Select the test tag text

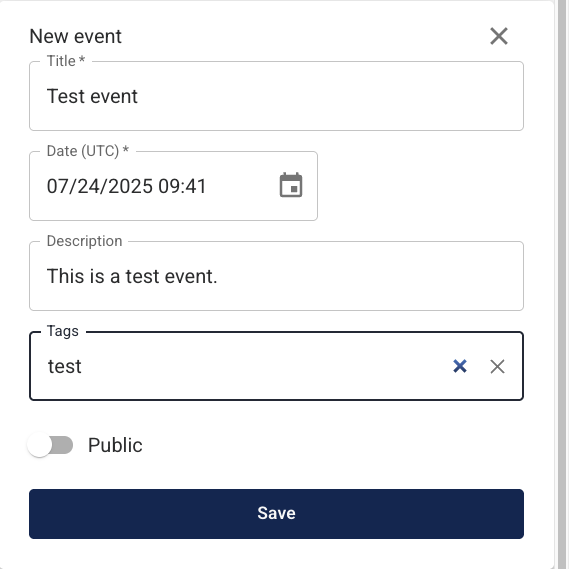point(65,367)
